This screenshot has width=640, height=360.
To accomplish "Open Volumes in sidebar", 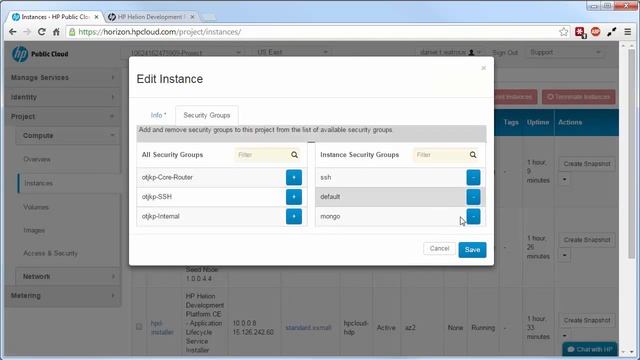I will pyautogui.click(x=36, y=207).
